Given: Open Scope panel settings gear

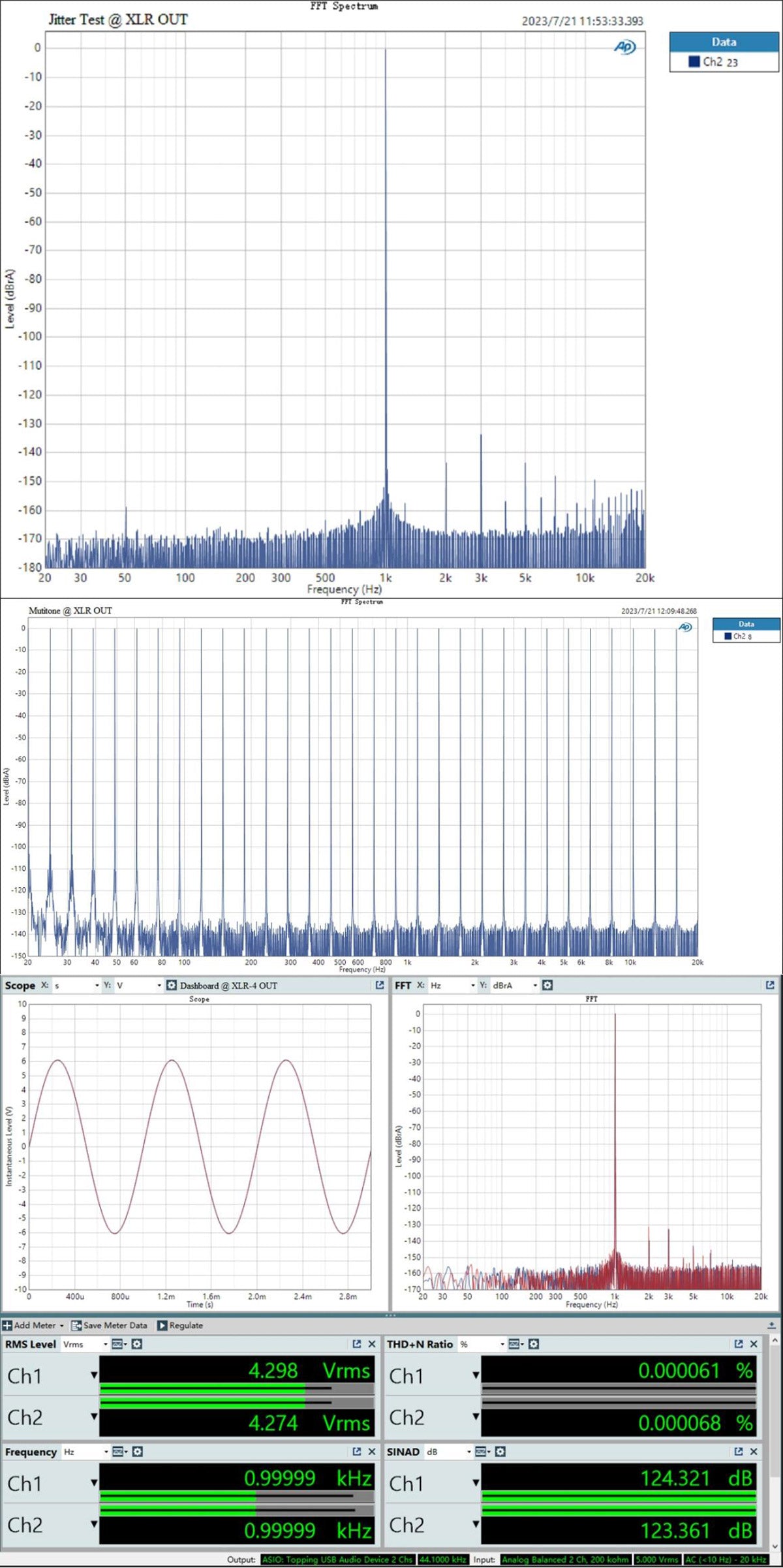Looking at the screenshot, I should (x=172, y=985).
